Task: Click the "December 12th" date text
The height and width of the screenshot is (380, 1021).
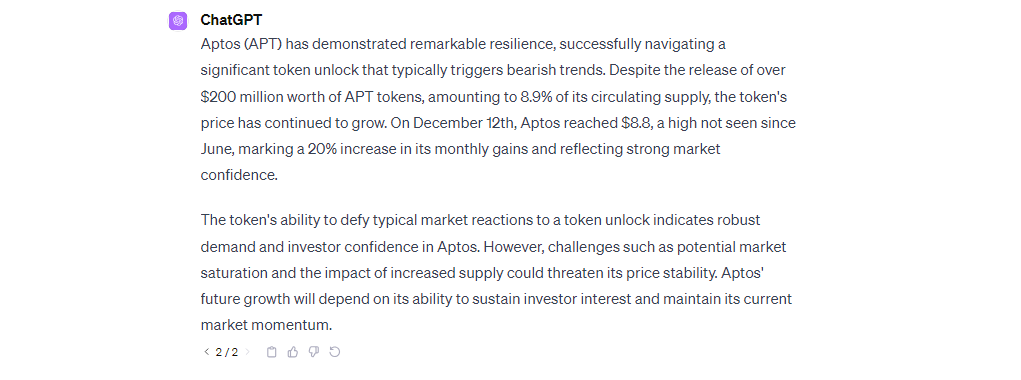Action: 456,123
